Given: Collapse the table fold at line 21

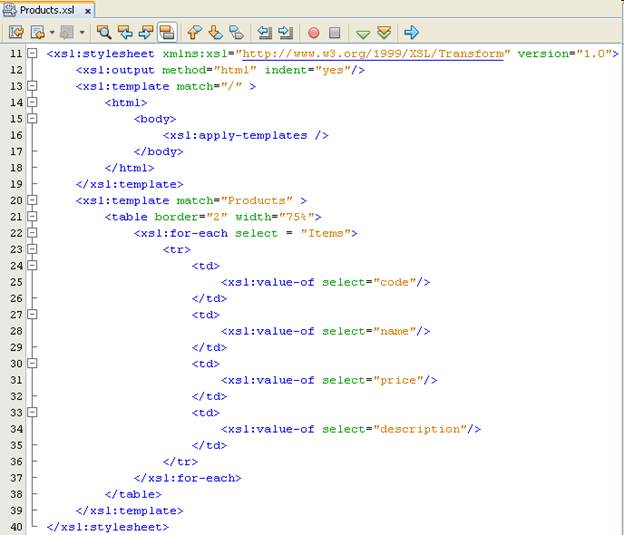Looking at the screenshot, I should [32, 216].
